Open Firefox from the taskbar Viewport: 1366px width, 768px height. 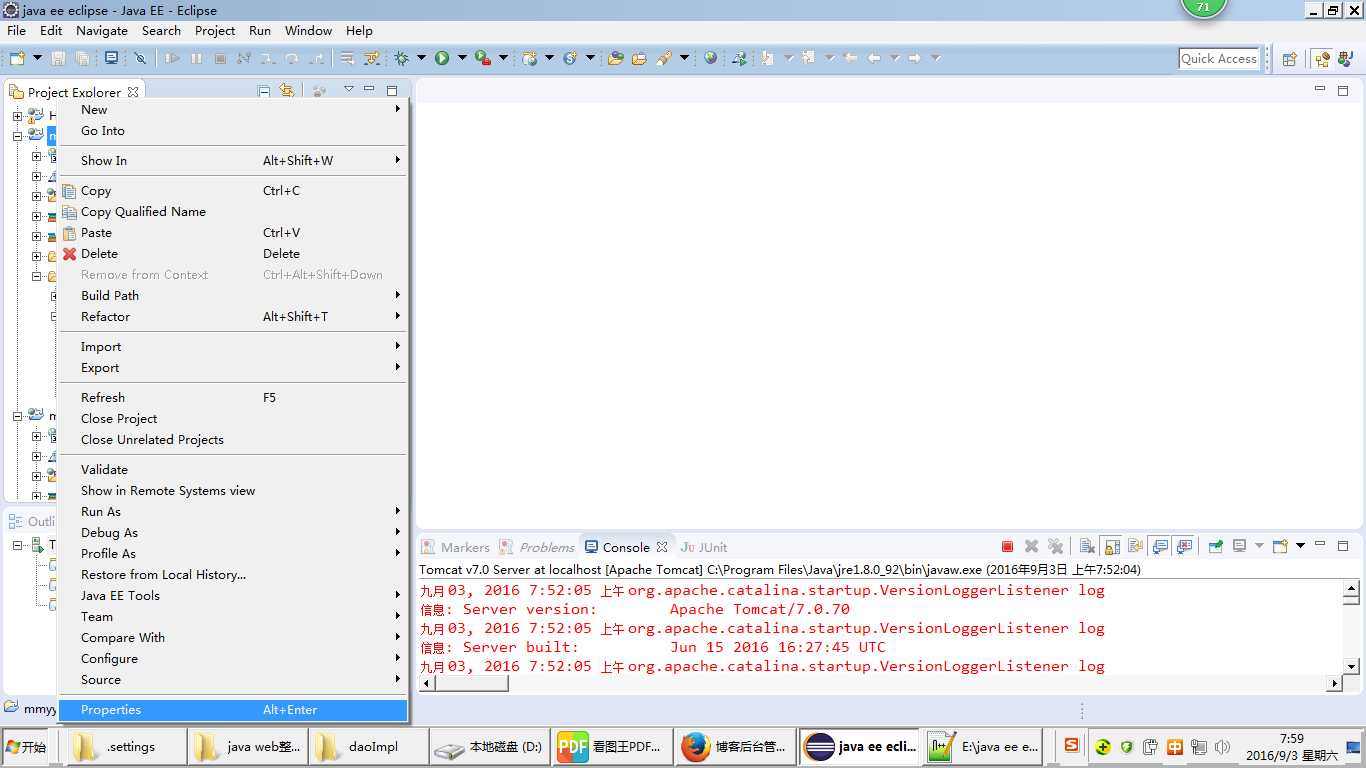click(737, 747)
